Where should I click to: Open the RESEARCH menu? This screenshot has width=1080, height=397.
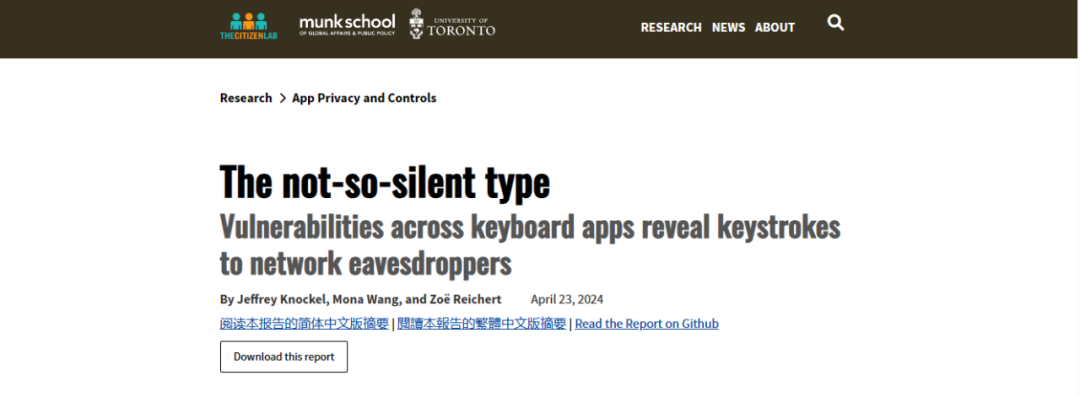(671, 28)
